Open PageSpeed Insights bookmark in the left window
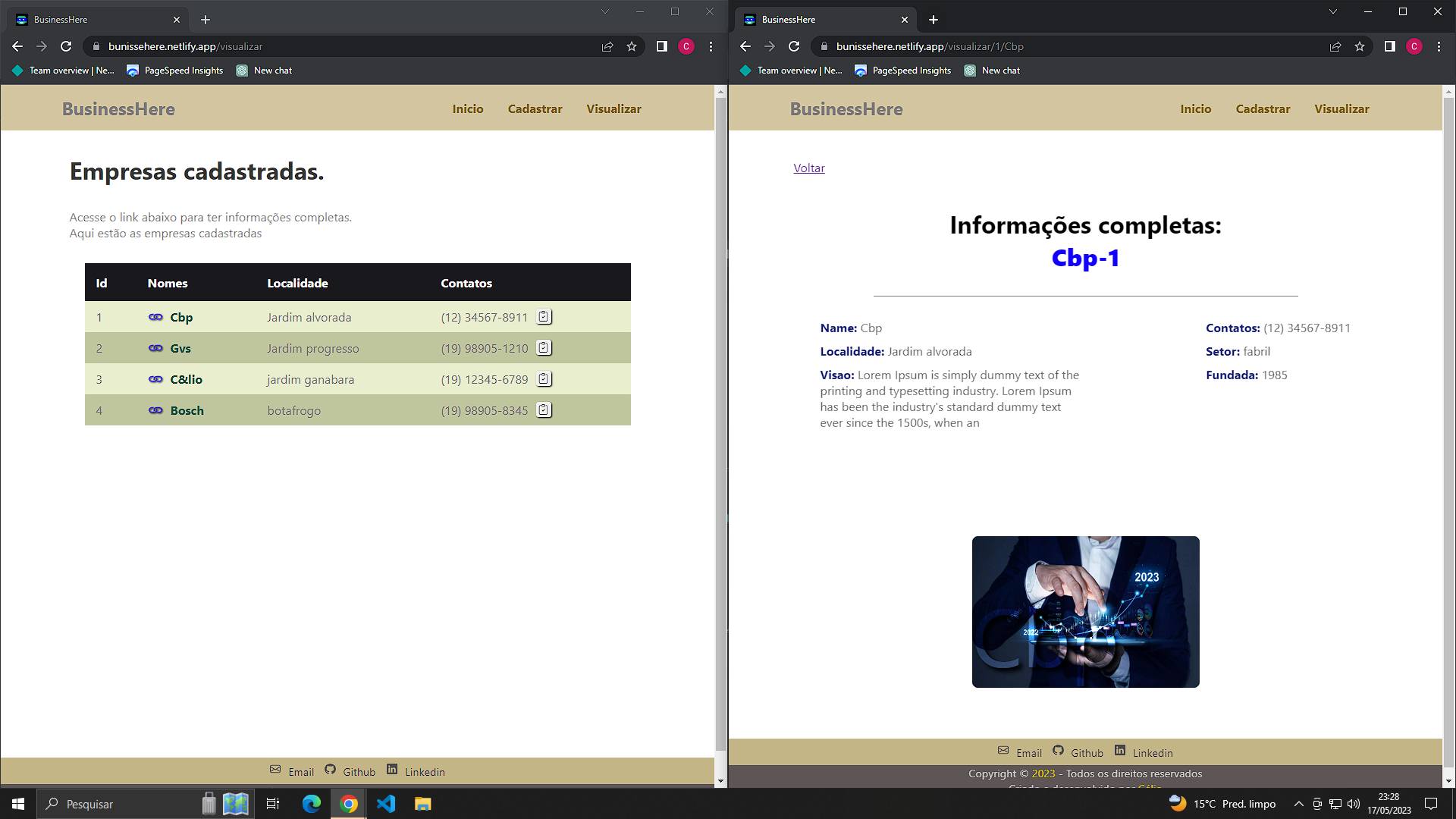 [x=175, y=71]
